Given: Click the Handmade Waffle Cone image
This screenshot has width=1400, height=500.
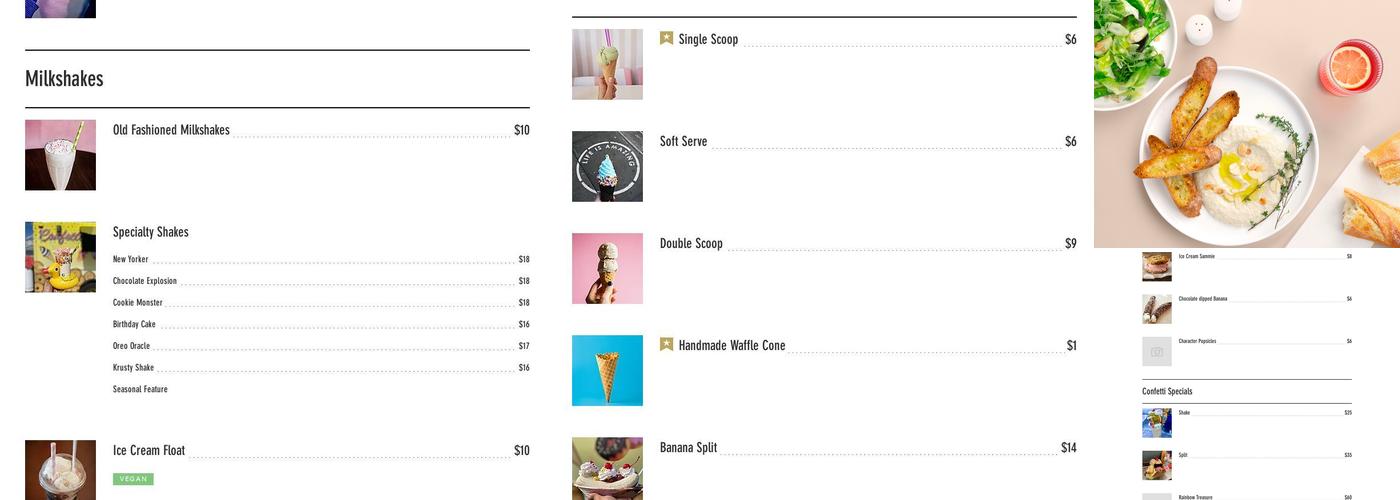Looking at the screenshot, I should point(607,370).
